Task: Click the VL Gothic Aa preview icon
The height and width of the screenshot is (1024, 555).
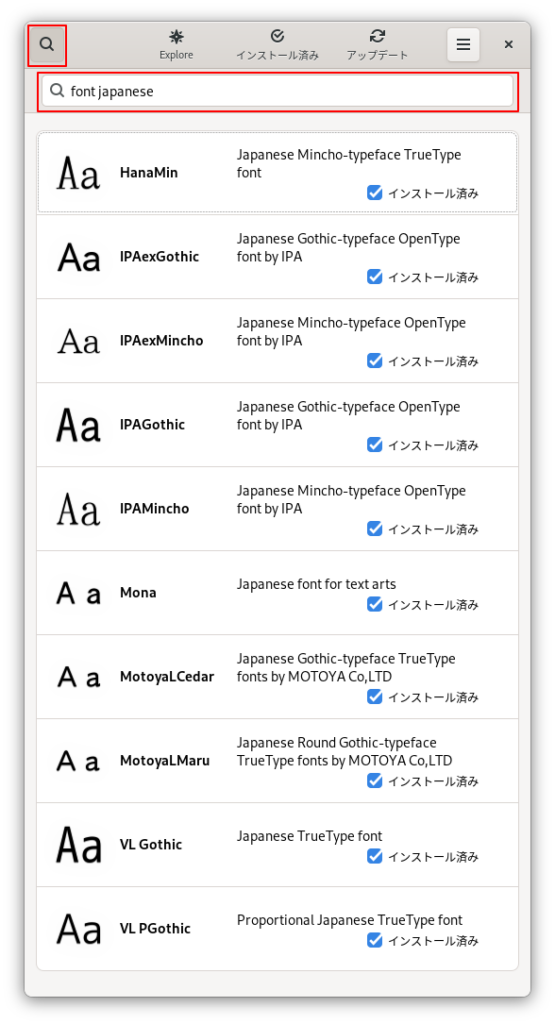Action: click(x=78, y=845)
